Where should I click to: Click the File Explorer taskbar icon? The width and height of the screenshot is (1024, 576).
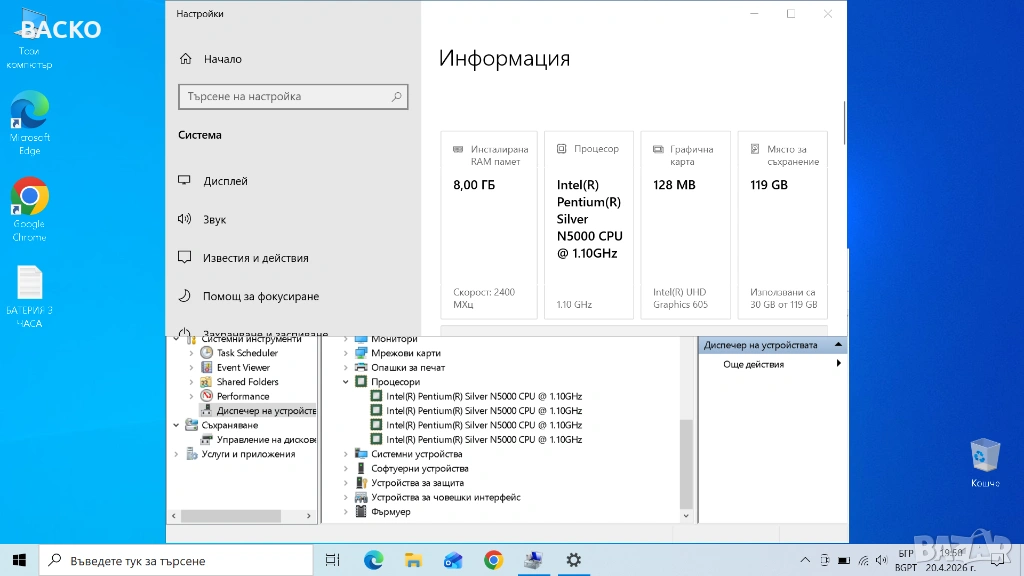point(413,560)
